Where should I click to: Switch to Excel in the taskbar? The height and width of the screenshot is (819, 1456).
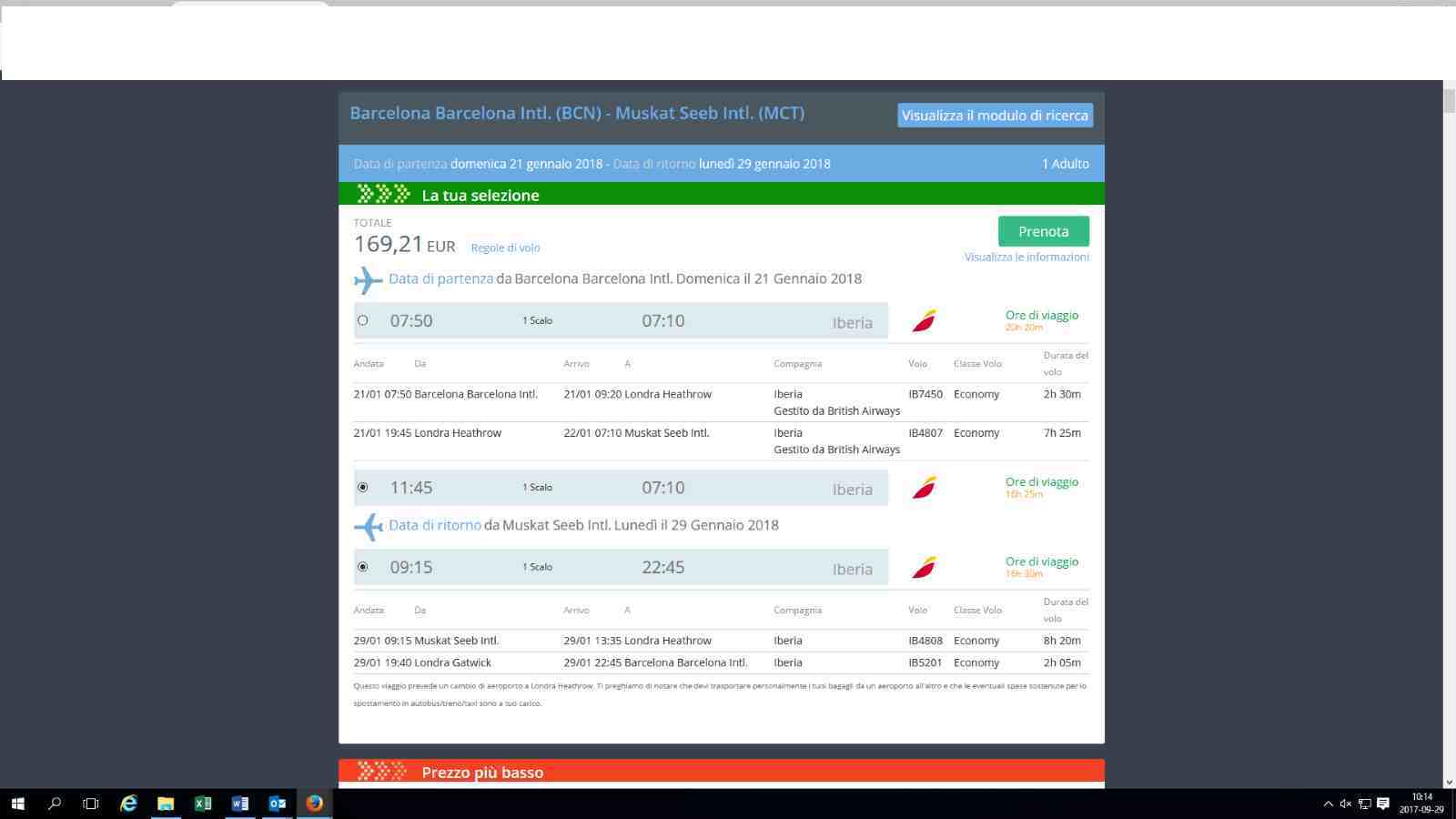pyautogui.click(x=203, y=804)
